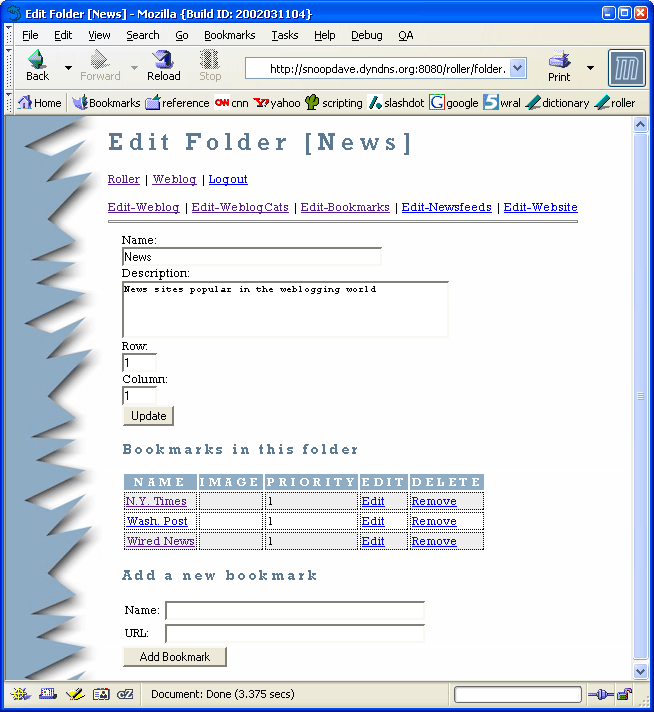Open Navigator from the status bar component icons
Screen dimensions: 654x712
[20, 694]
